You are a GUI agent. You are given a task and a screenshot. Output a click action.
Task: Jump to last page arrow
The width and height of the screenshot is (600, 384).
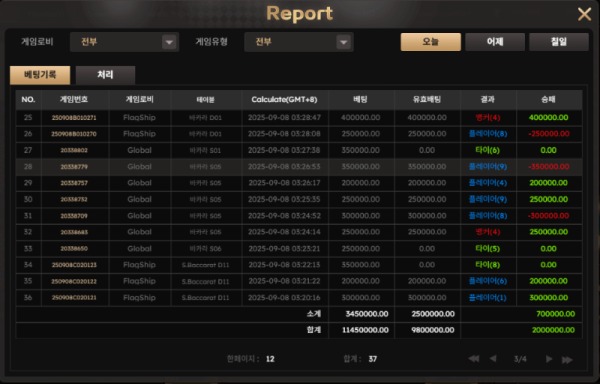(567, 359)
